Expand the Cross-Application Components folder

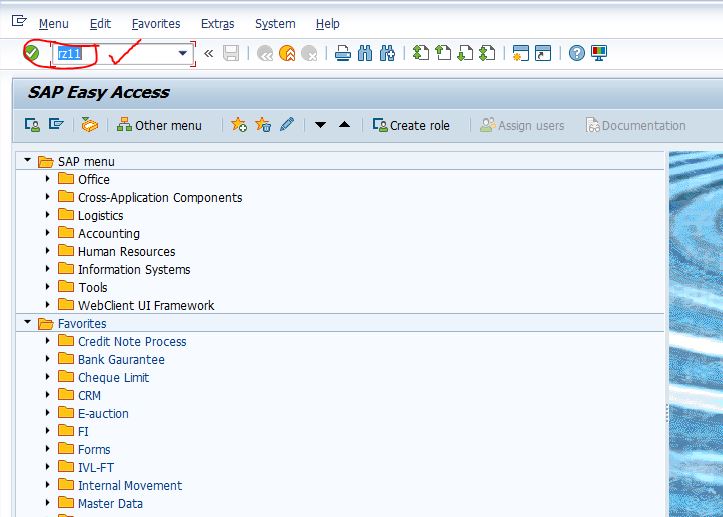(x=47, y=197)
